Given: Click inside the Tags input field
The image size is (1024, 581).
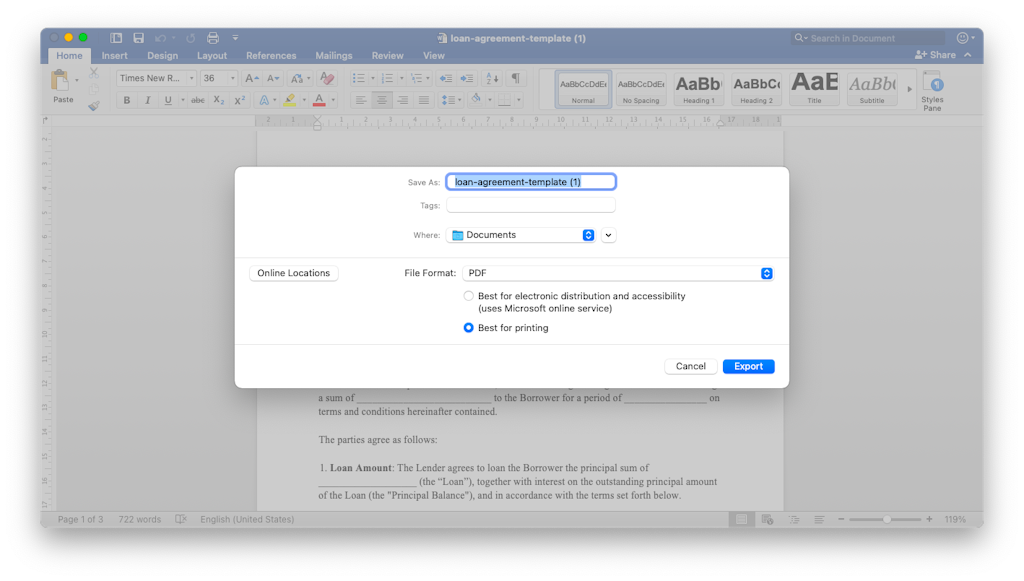Looking at the screenshot, I should [530, 205].
